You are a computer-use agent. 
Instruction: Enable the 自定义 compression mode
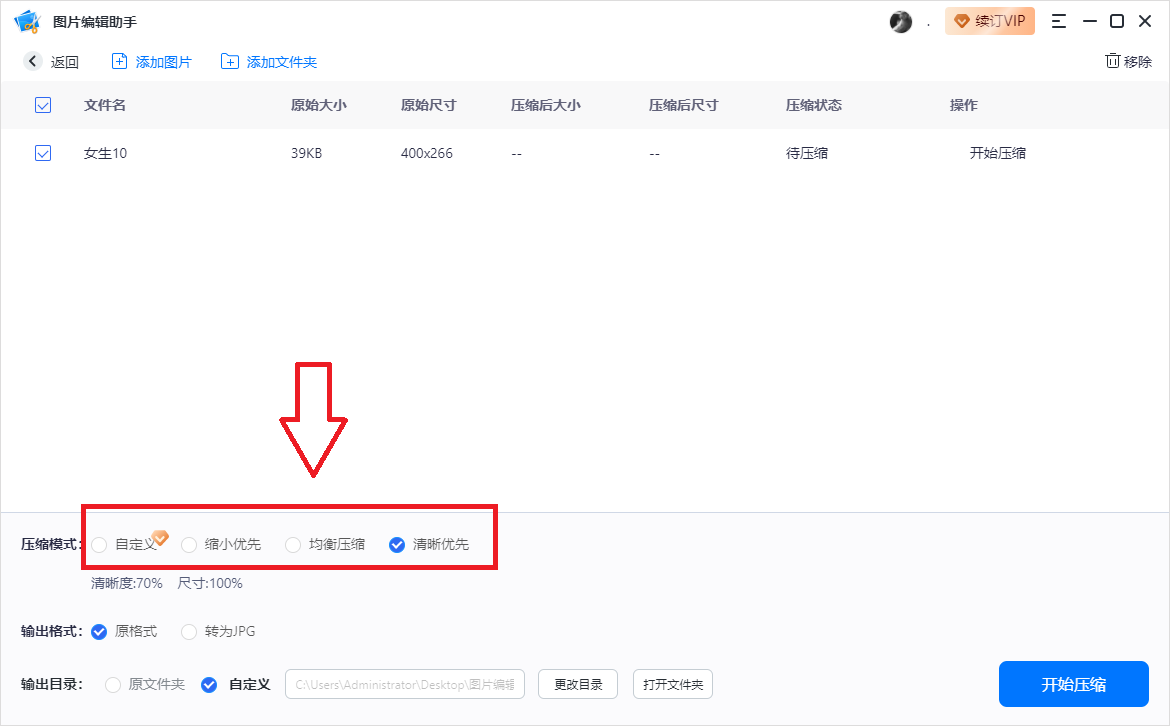100,545
